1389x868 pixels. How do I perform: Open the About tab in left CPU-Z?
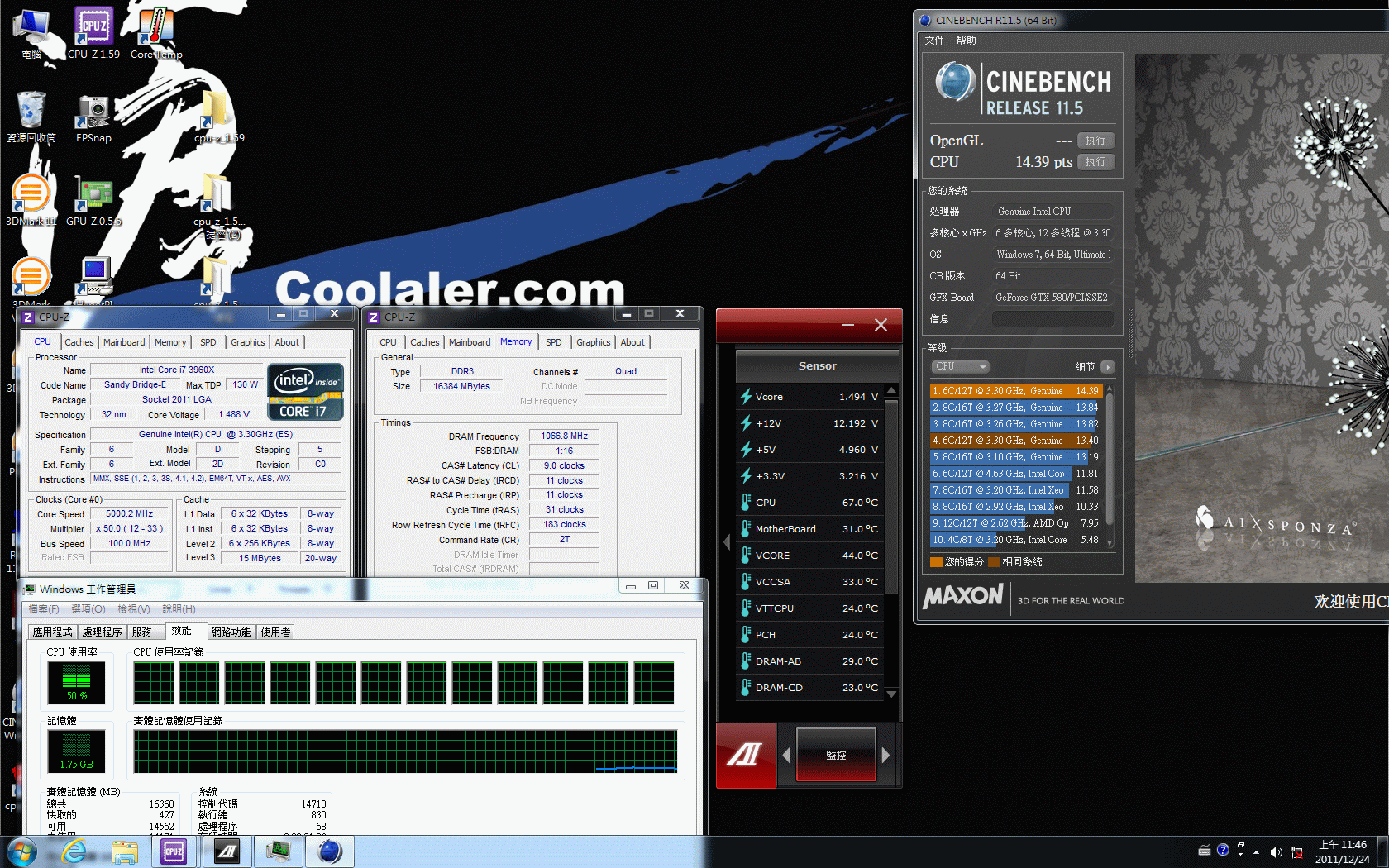pyautogui.click(x=287, y=342)
